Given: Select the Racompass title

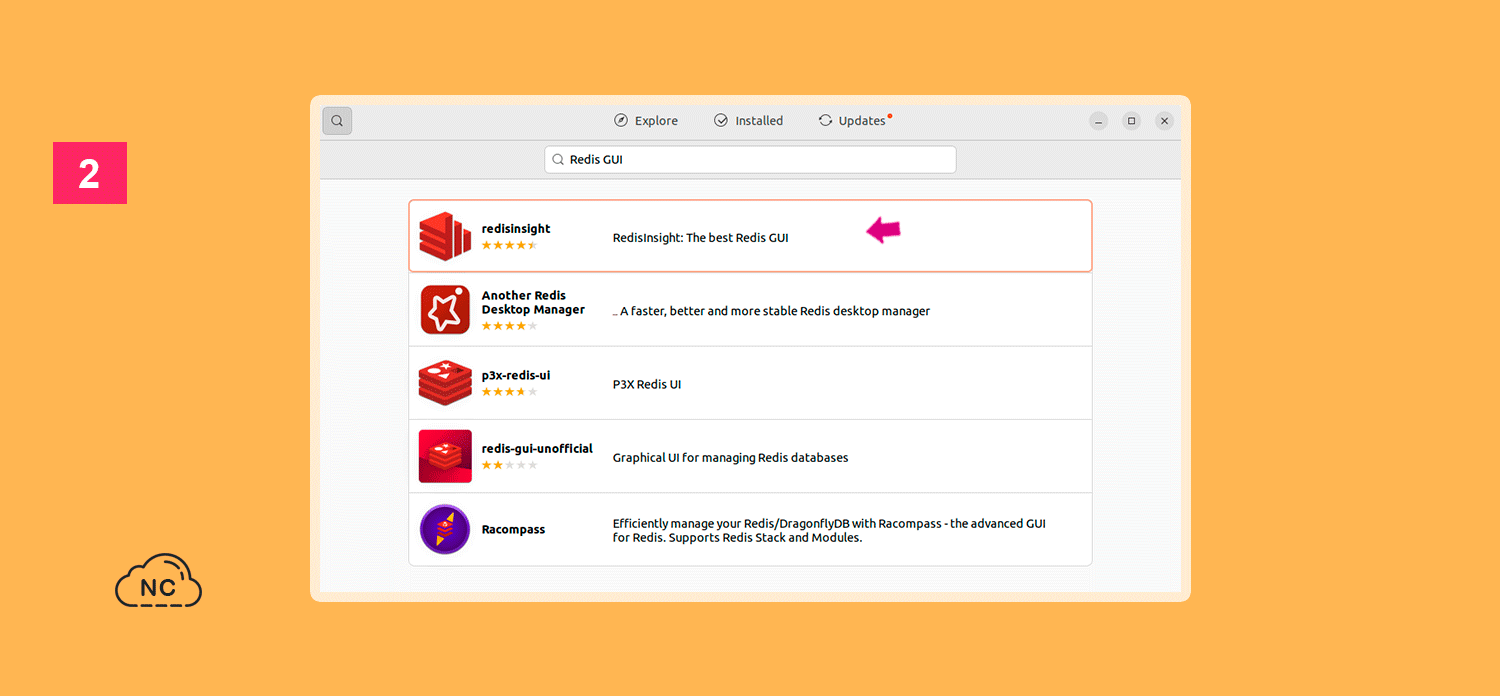Looking at the screenshot, I should [513, 530].
